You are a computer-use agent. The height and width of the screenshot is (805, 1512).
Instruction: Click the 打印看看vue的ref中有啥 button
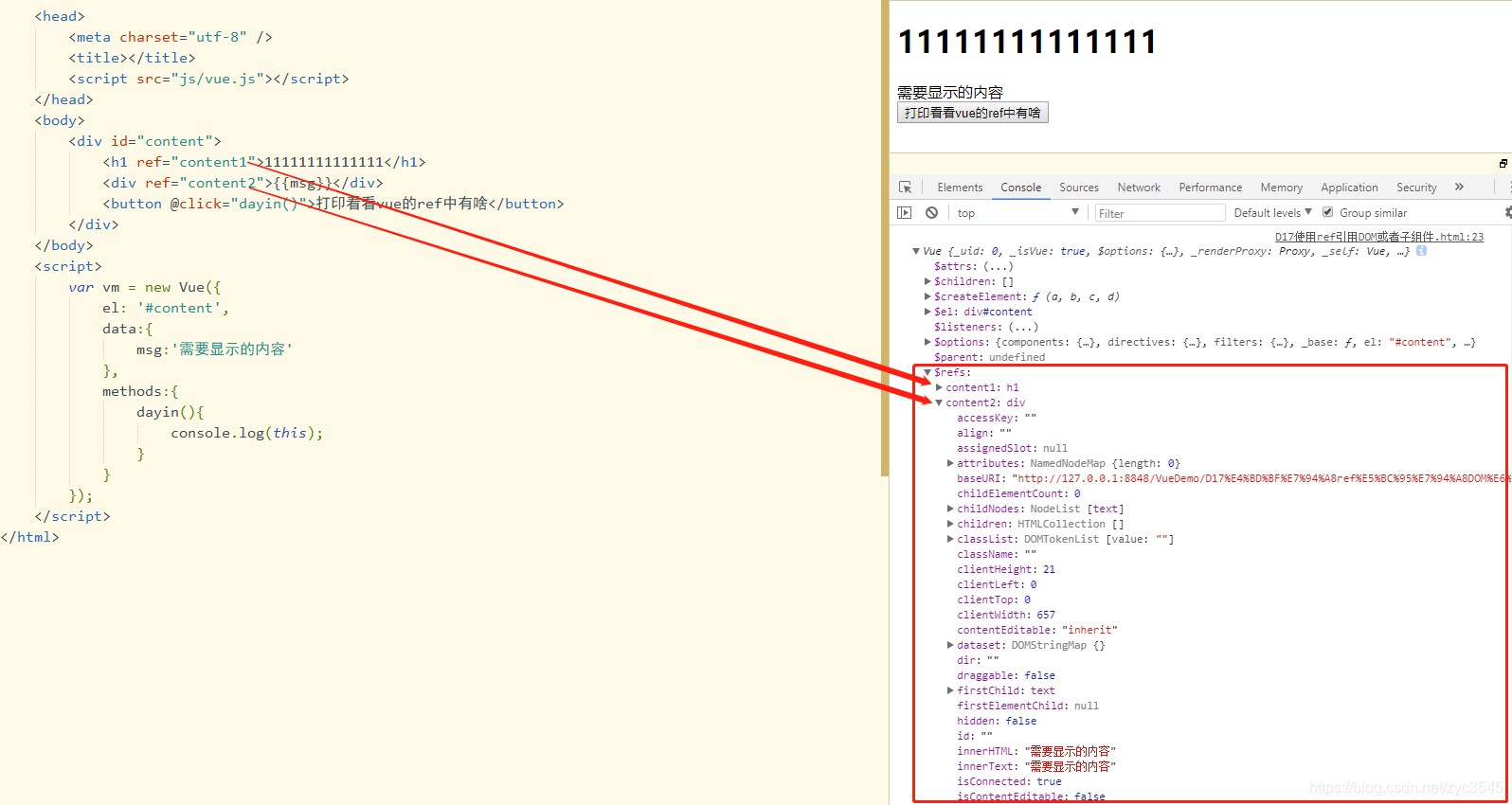(x=973, y=113)
